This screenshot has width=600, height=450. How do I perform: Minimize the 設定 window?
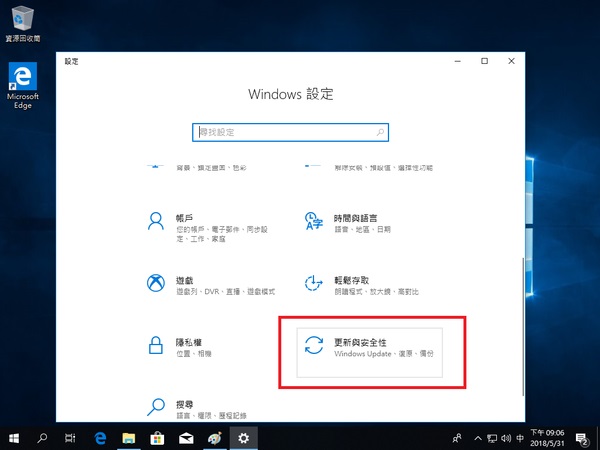click(x=458, y=61)
